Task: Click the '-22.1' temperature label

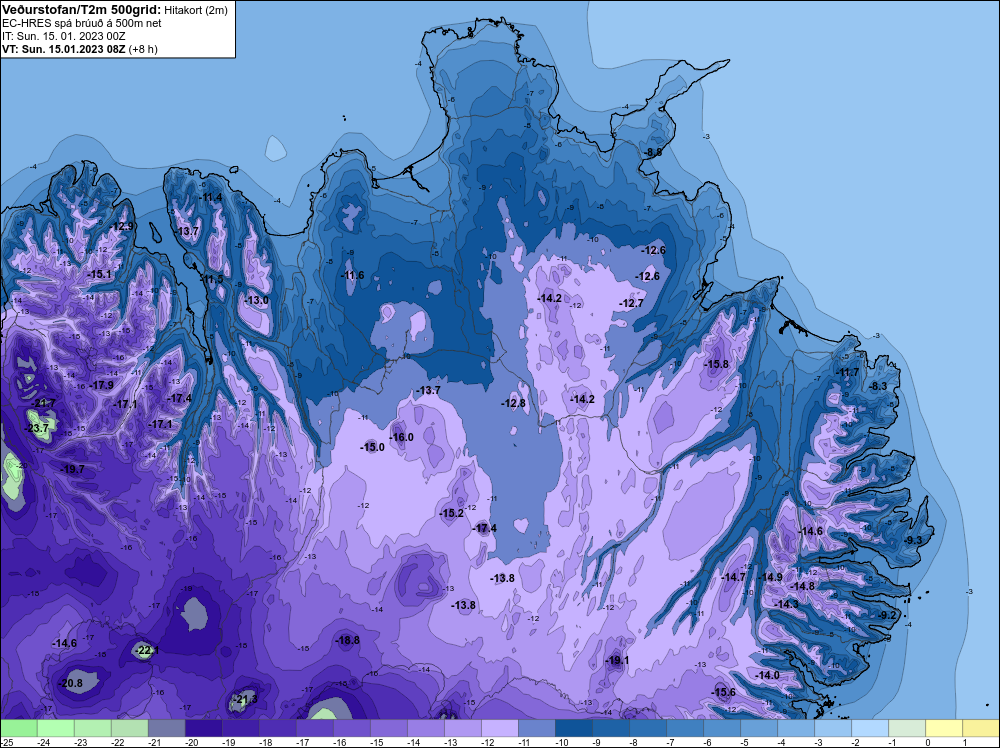Action: [147, 650]
